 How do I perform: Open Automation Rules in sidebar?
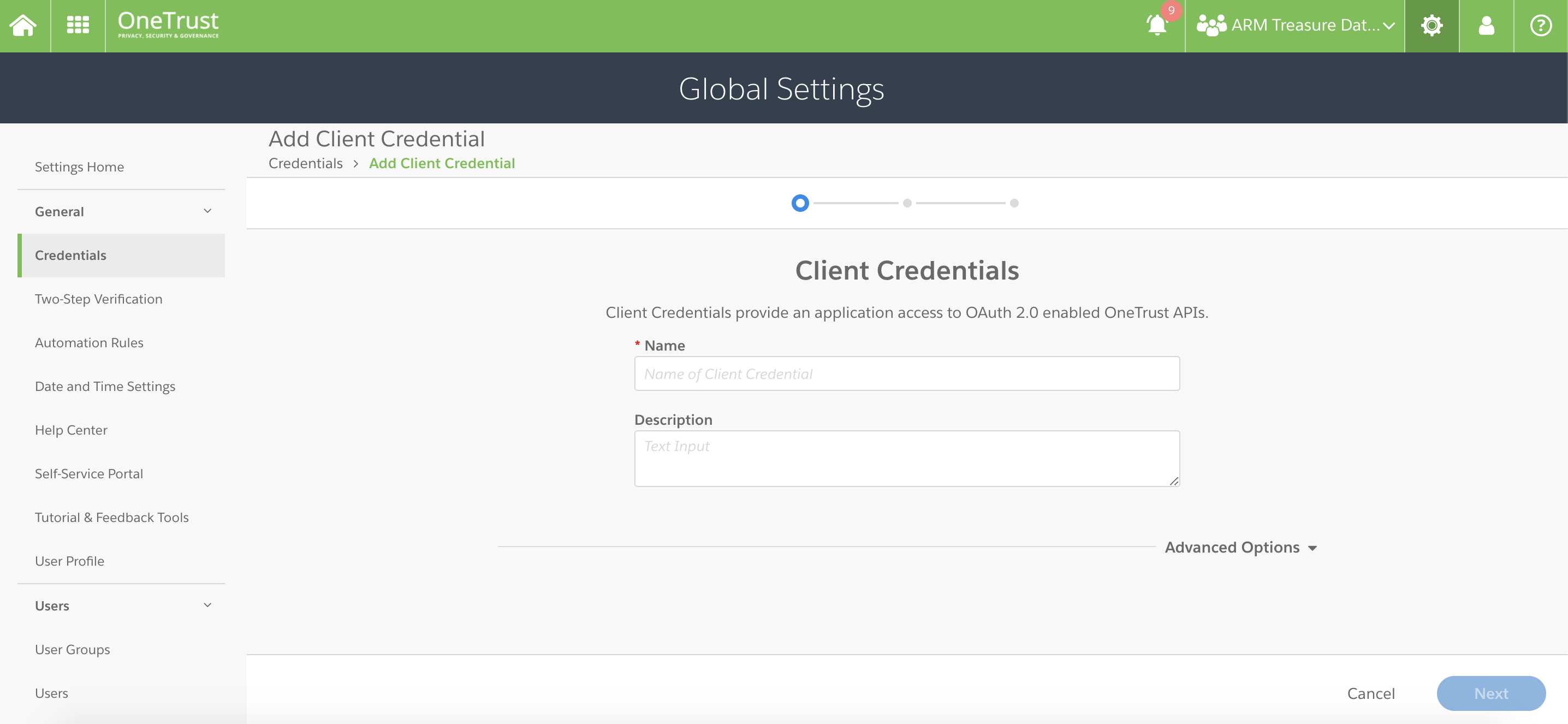coord(89,342)
